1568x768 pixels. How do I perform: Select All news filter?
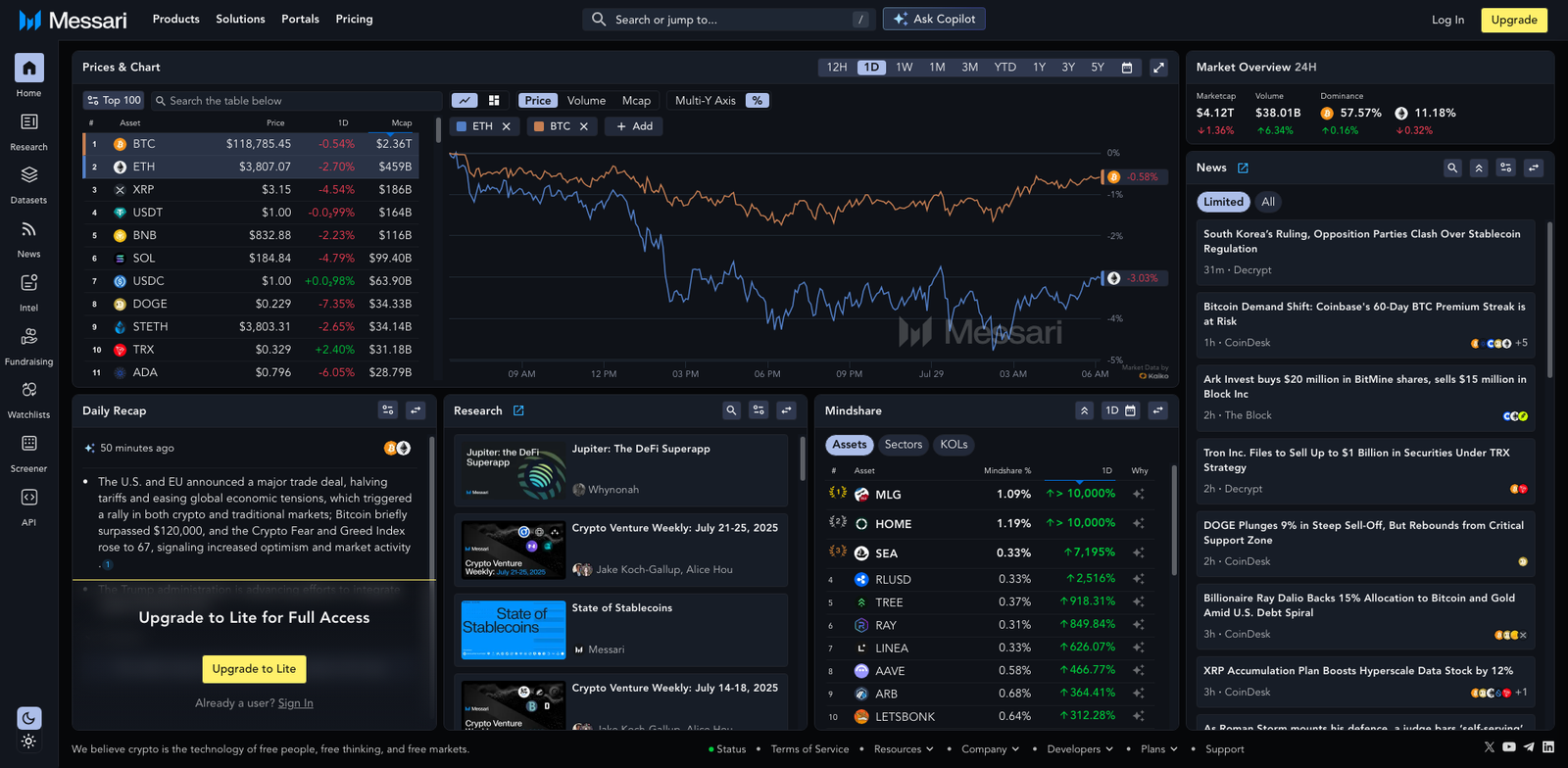(1268, 202)
